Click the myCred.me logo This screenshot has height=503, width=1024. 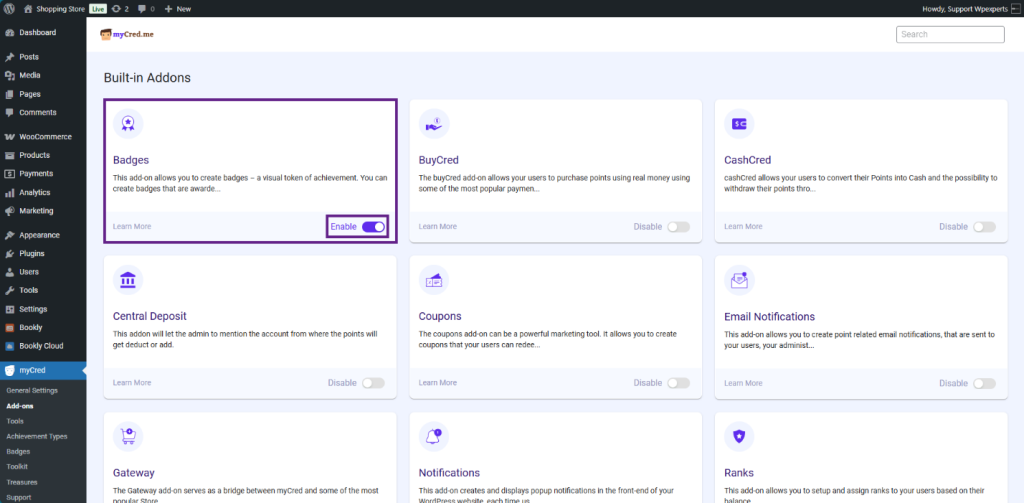pos(127,34)
